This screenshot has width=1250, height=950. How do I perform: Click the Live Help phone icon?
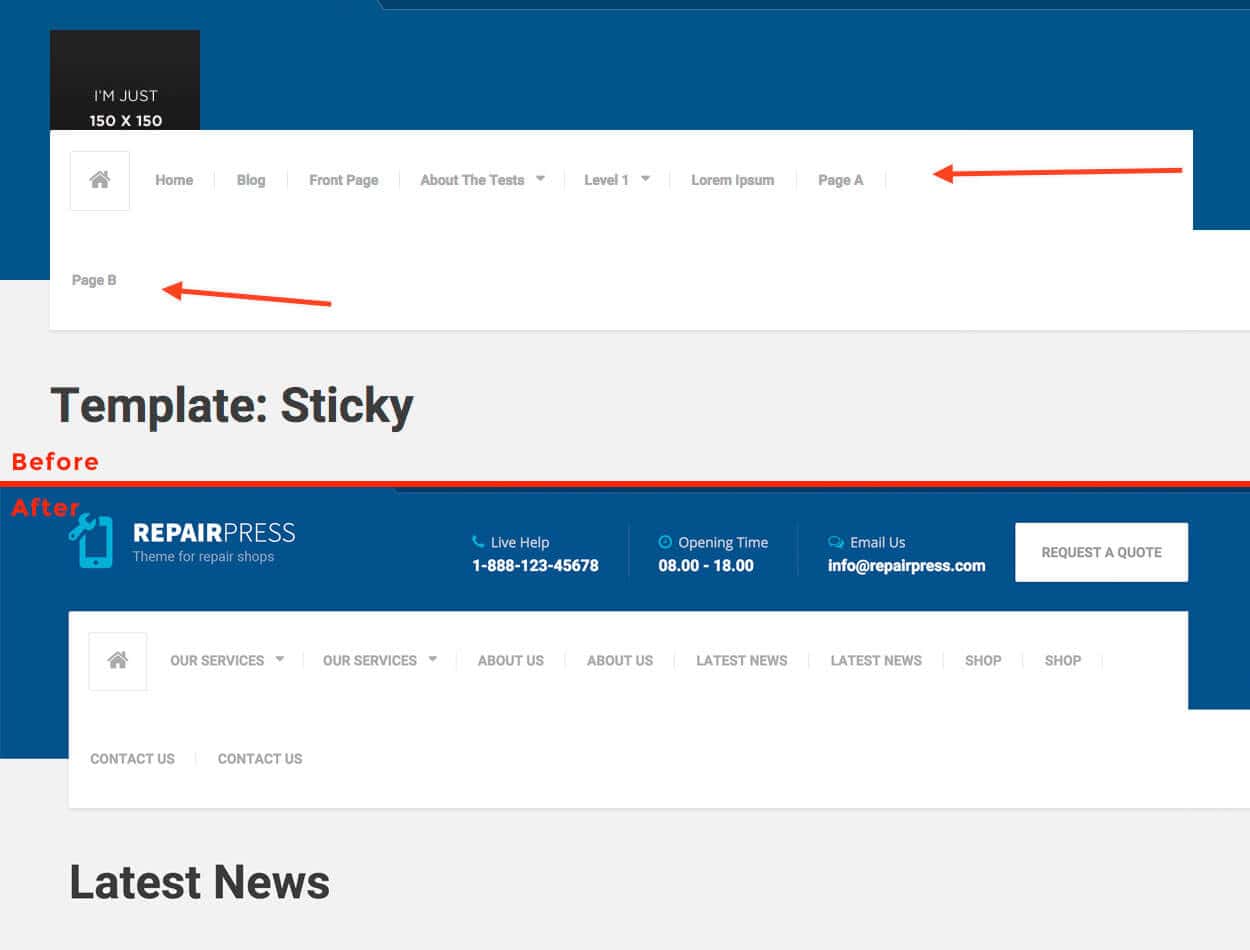[x=478, y=542]
